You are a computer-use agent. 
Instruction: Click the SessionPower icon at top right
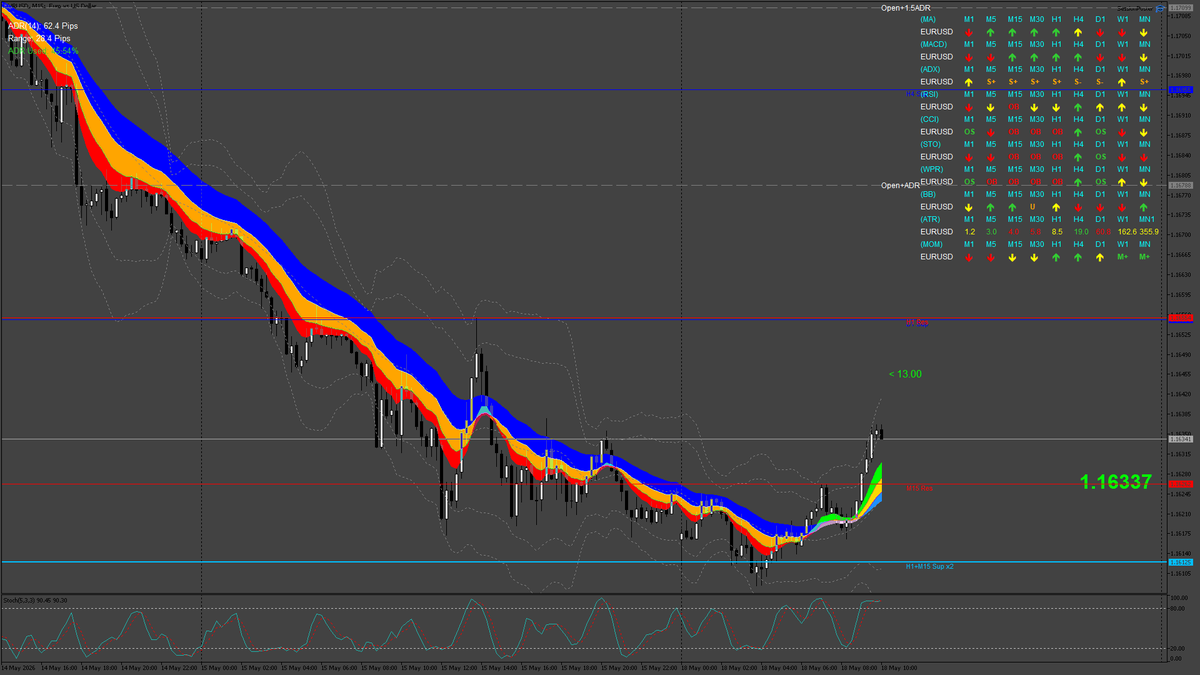[1158, 7]
